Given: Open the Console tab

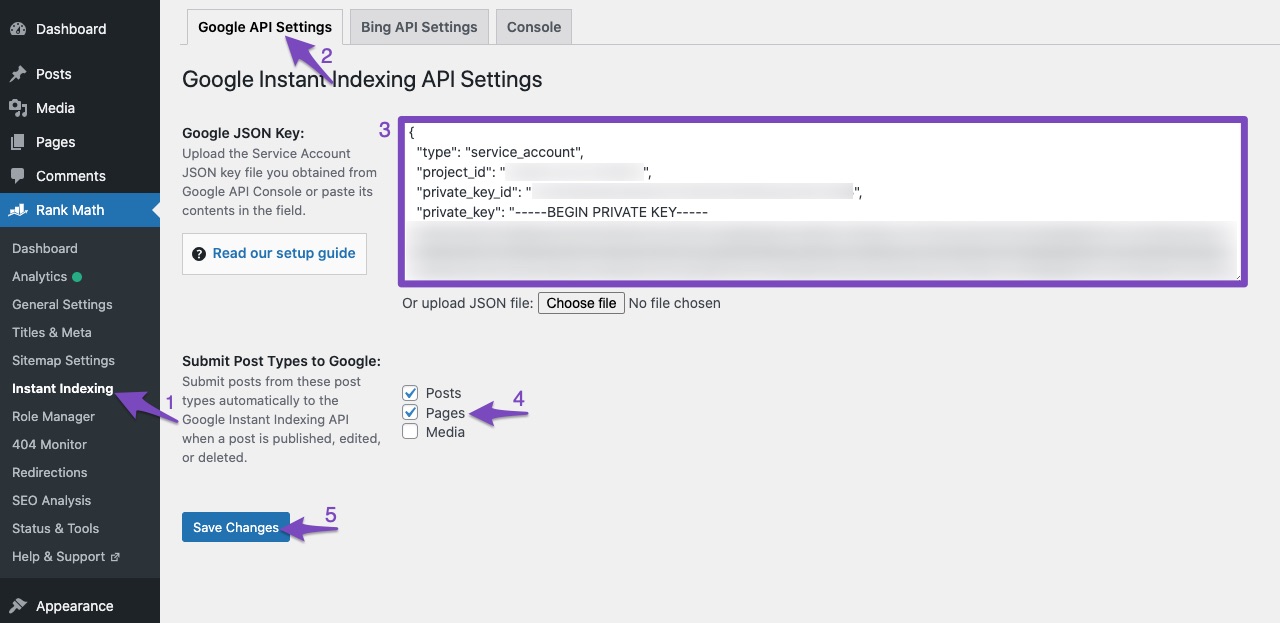Looking at the screenshot, I should tap(534, 27).
